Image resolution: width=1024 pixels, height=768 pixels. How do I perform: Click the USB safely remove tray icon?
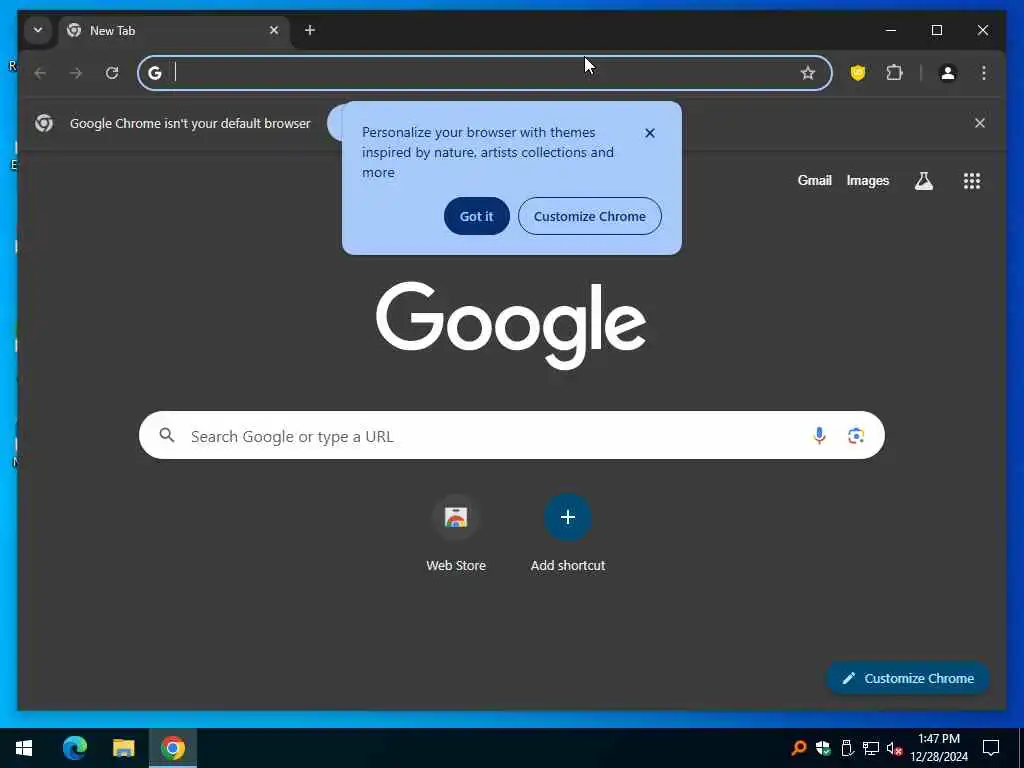pos(847,748)
